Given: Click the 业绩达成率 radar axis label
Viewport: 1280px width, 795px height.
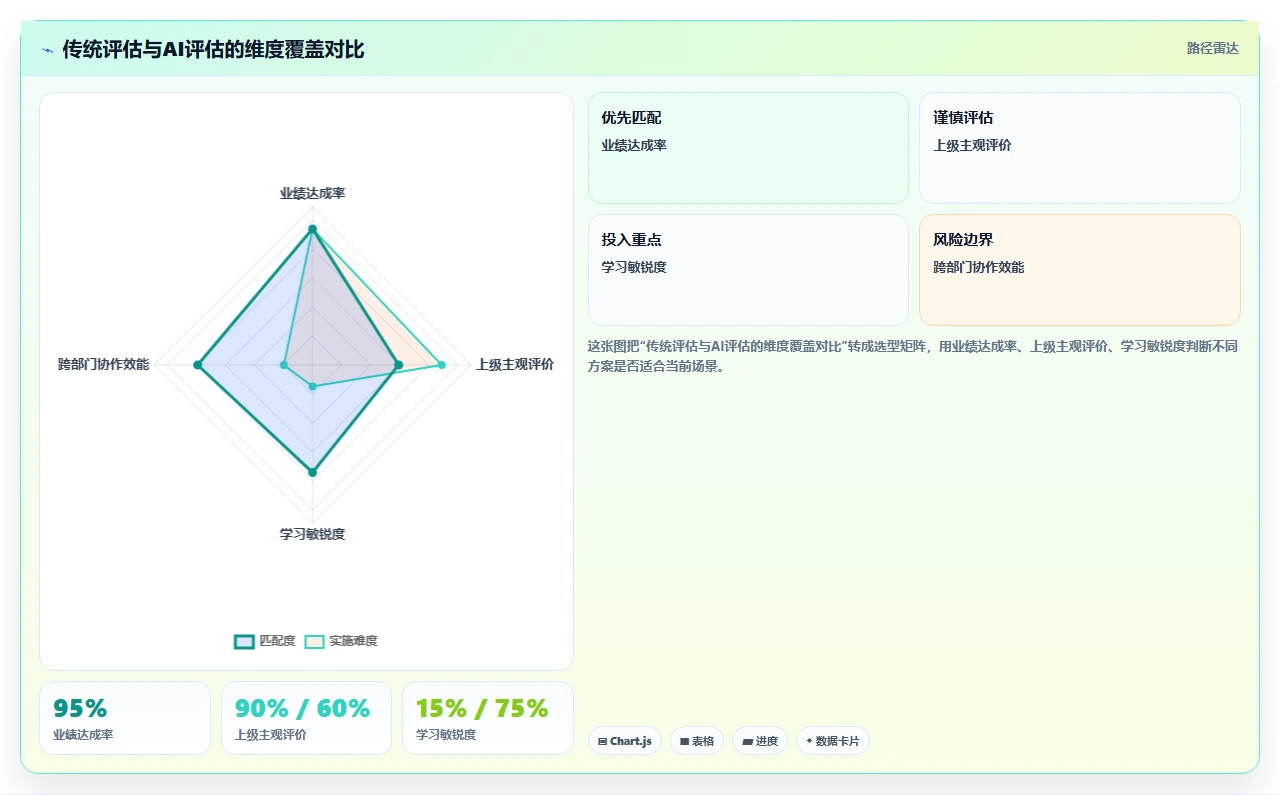Looking at the screenshot, I should [312, 193].
